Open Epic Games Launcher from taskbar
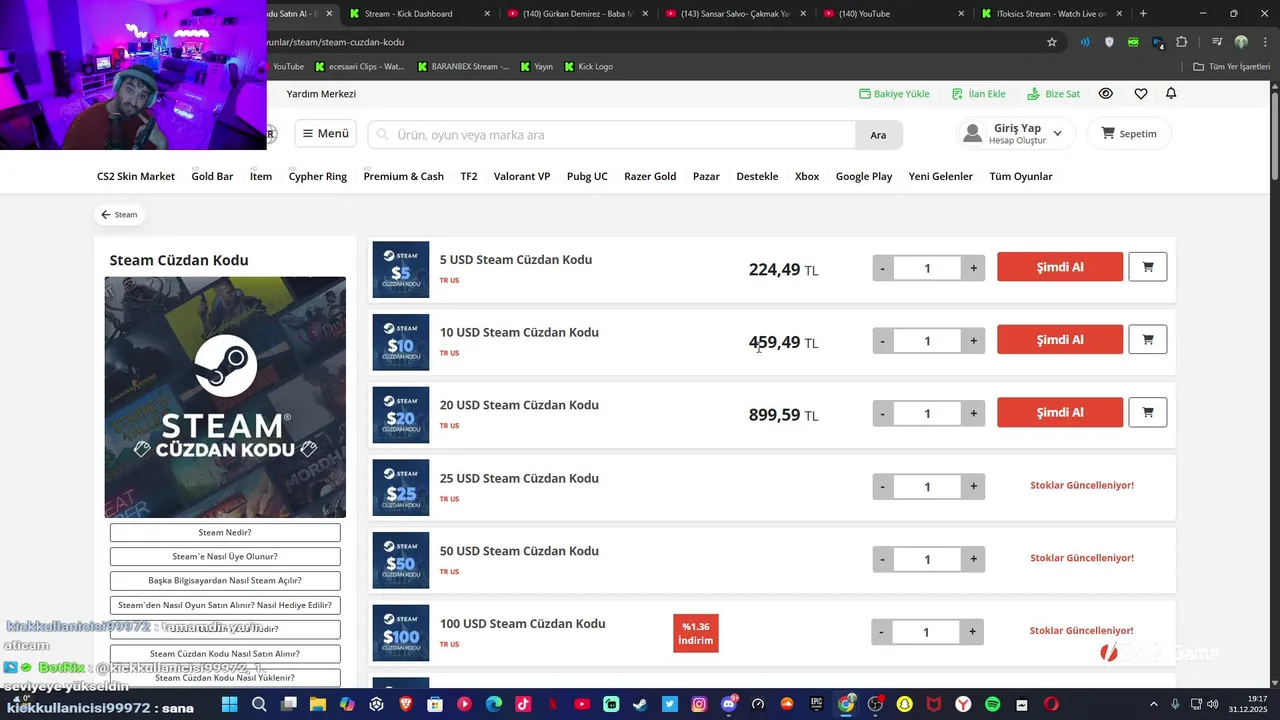This screenshot has width=1280, height=720. pyautogui.click(x=816, y=704)
